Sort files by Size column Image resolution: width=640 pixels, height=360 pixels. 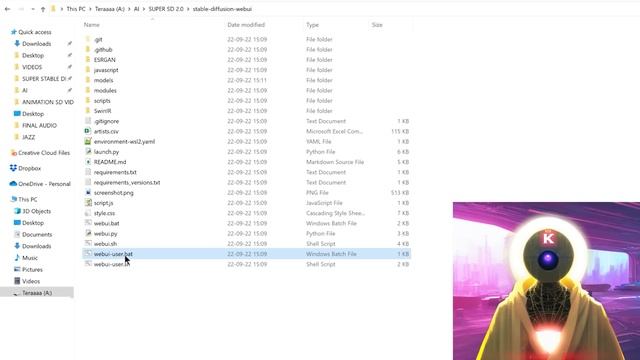(x=377, y=25)
